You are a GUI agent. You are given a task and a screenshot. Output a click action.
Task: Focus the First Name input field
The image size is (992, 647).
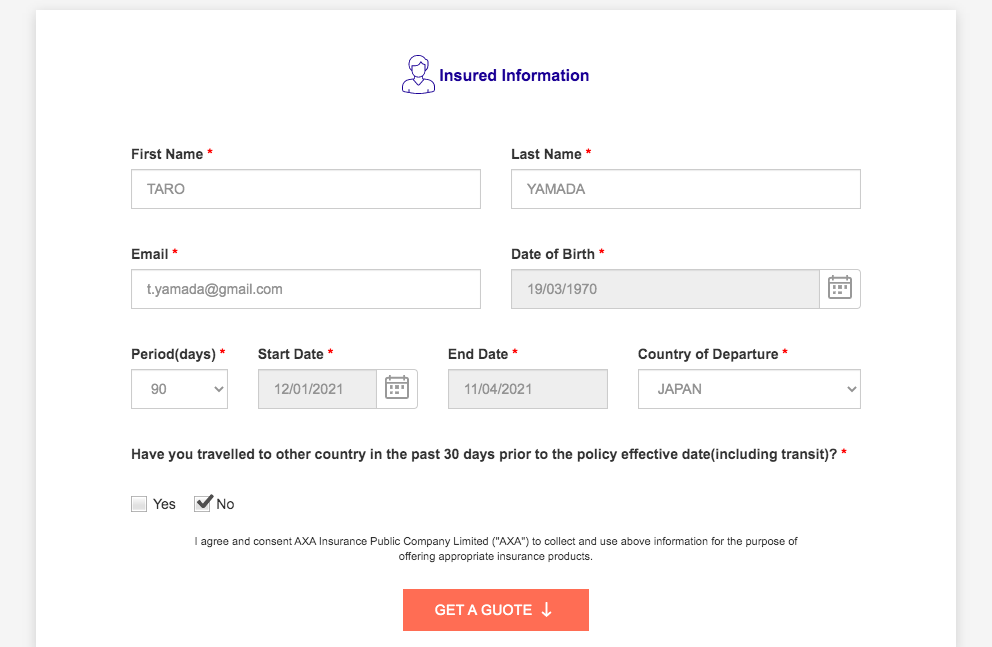(305, 189)
